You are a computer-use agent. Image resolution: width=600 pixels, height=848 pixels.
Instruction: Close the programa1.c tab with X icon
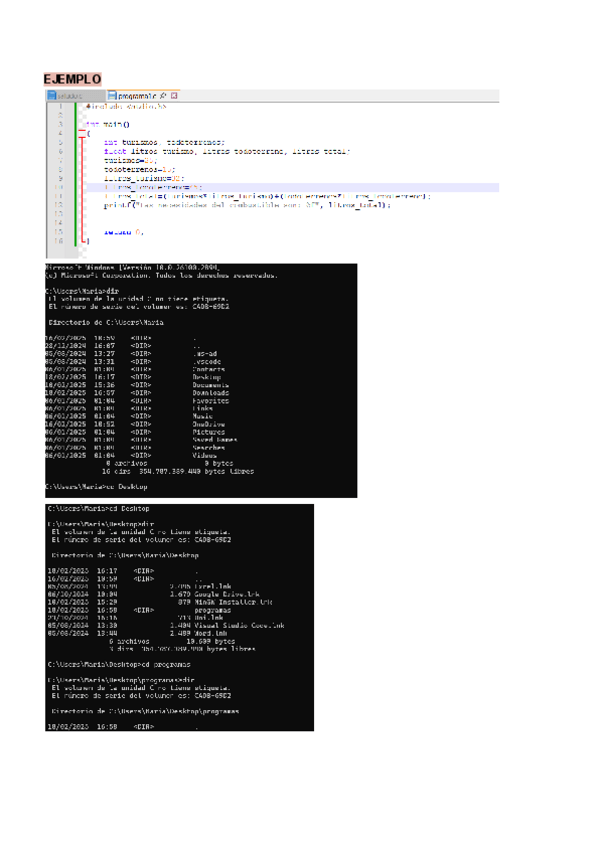click(x=174, y=96)
